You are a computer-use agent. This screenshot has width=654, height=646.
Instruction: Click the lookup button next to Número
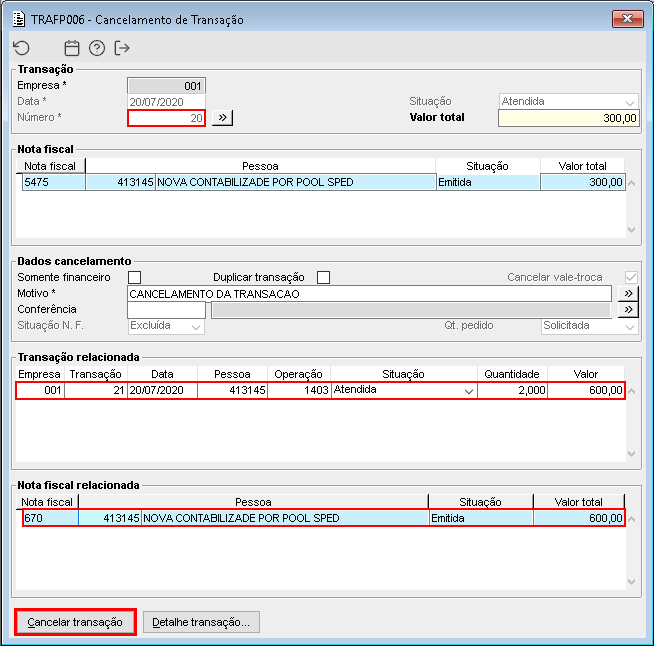click(x=222, y=118)
